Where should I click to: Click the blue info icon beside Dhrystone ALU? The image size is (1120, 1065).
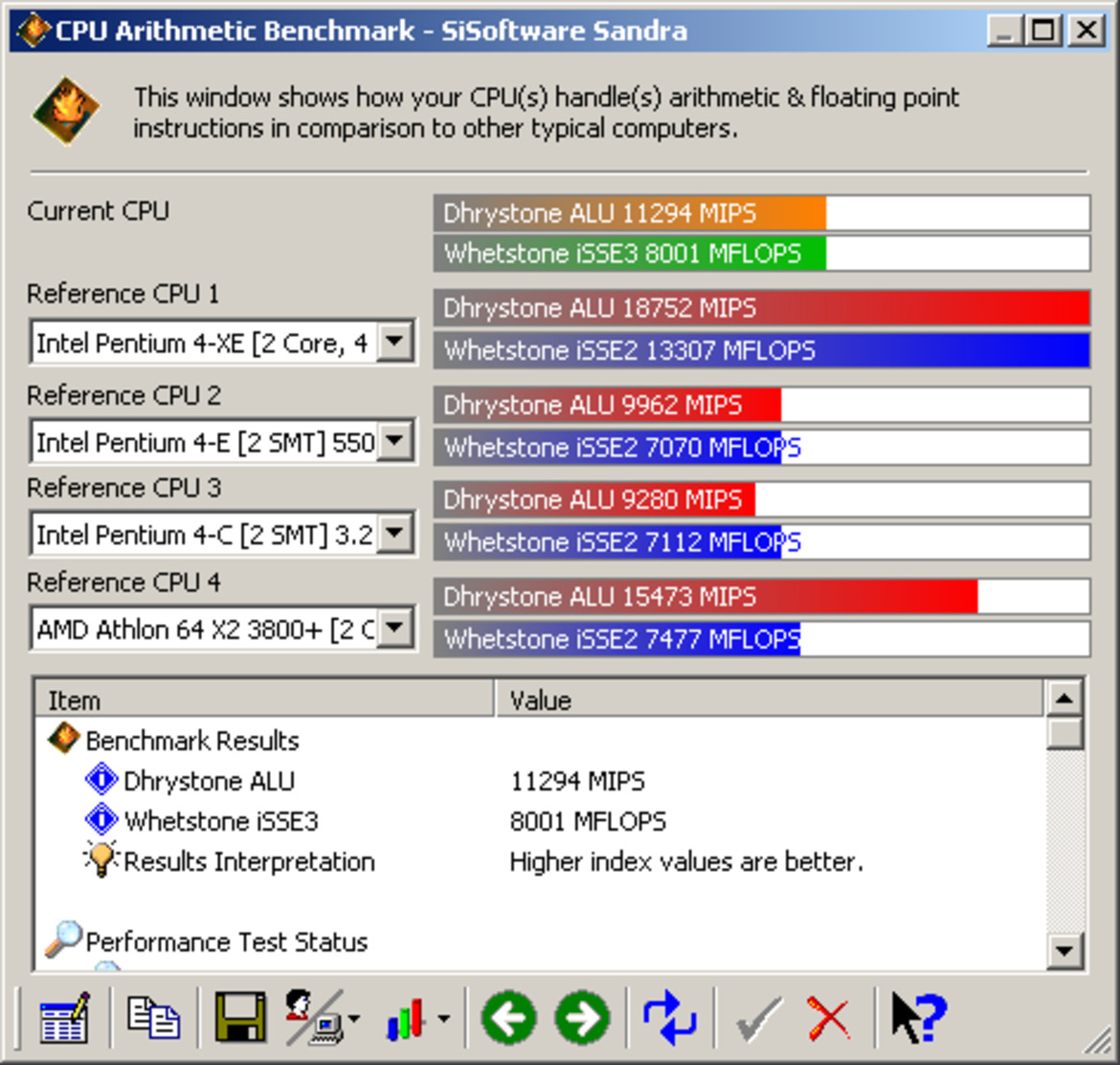click(x=101, y=780)
